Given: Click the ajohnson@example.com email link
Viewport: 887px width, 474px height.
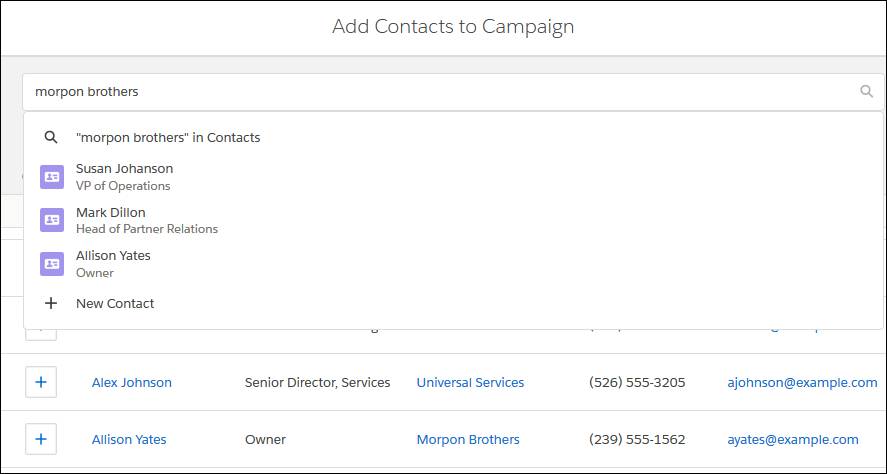Looking at the screenshot, I should (802, 382).
